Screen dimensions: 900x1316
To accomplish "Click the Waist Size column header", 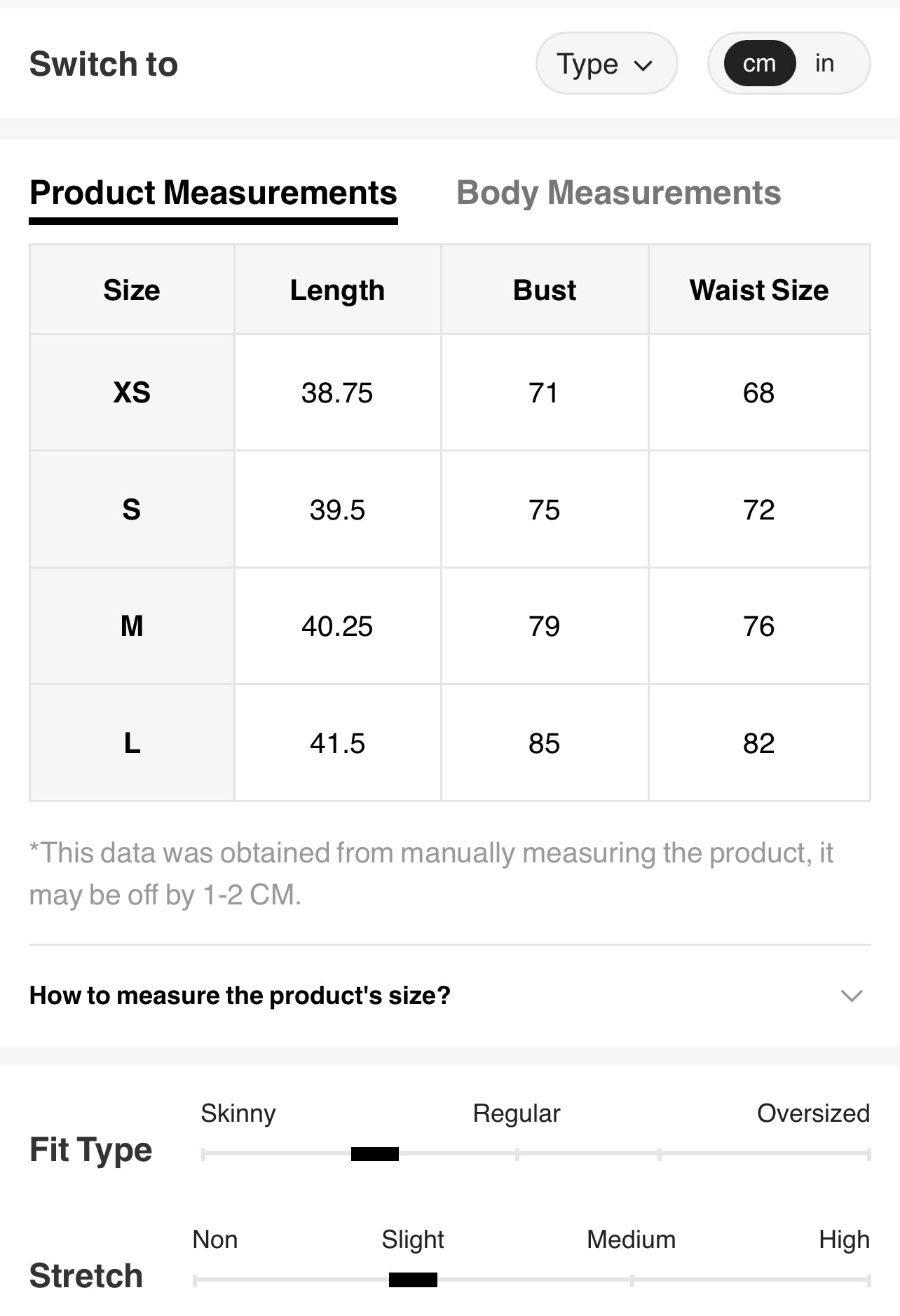I will pyautogui.click(x=759, y=290).
